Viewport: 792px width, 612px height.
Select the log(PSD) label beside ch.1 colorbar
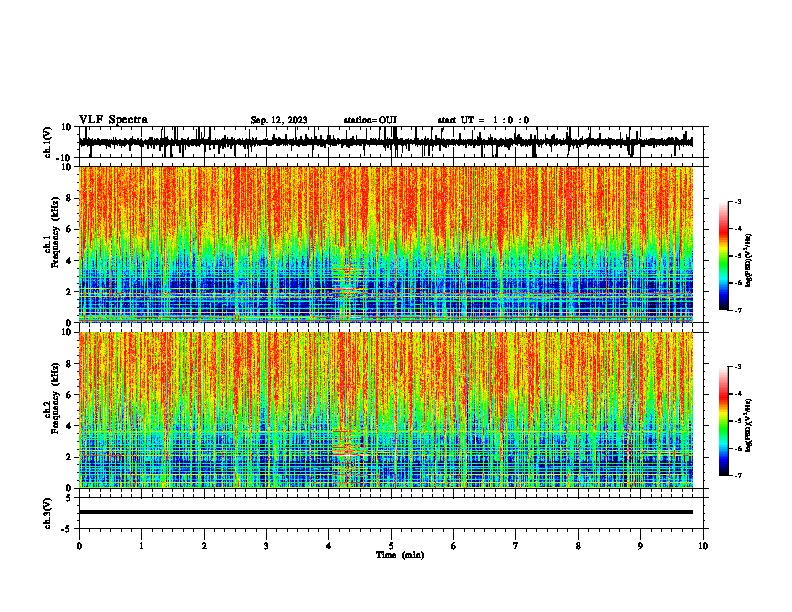(x=748, y=260)
